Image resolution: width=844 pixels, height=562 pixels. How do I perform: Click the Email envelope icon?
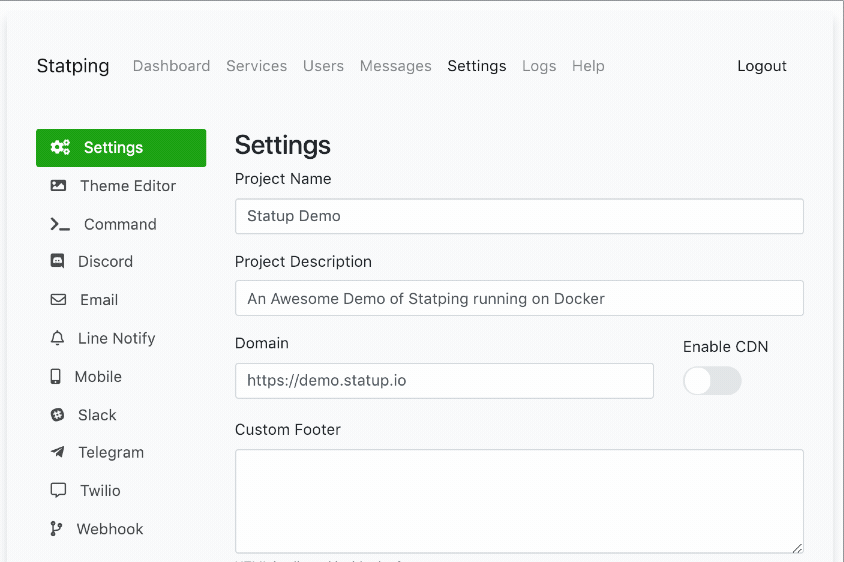point(58,300)
